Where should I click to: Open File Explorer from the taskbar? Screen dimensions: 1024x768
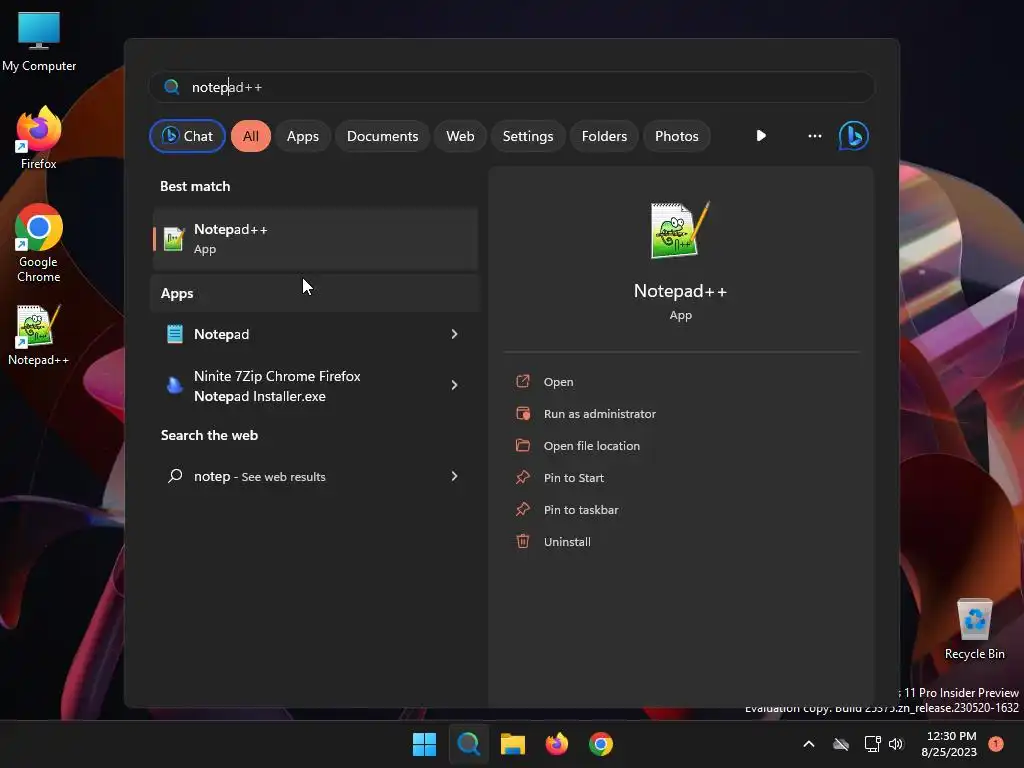(513, 744)
